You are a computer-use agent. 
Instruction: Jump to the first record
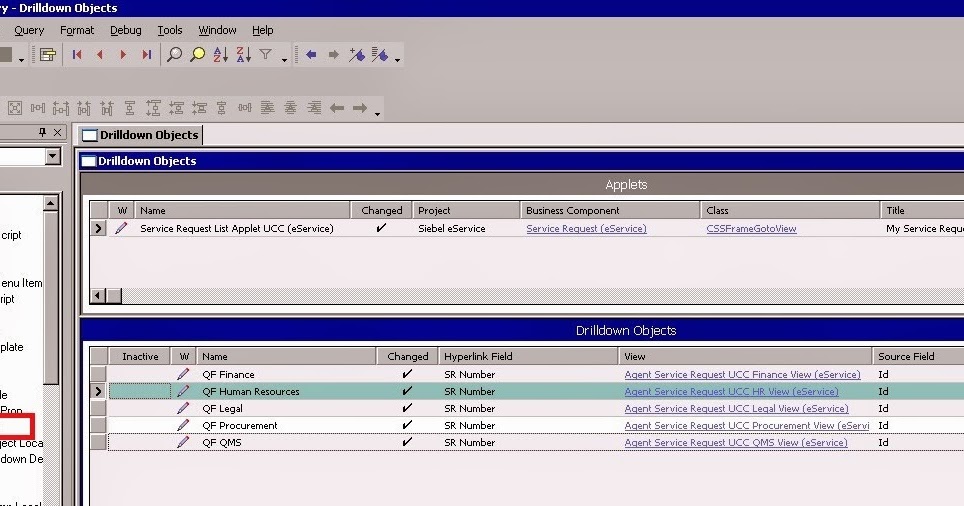point(77,55)
